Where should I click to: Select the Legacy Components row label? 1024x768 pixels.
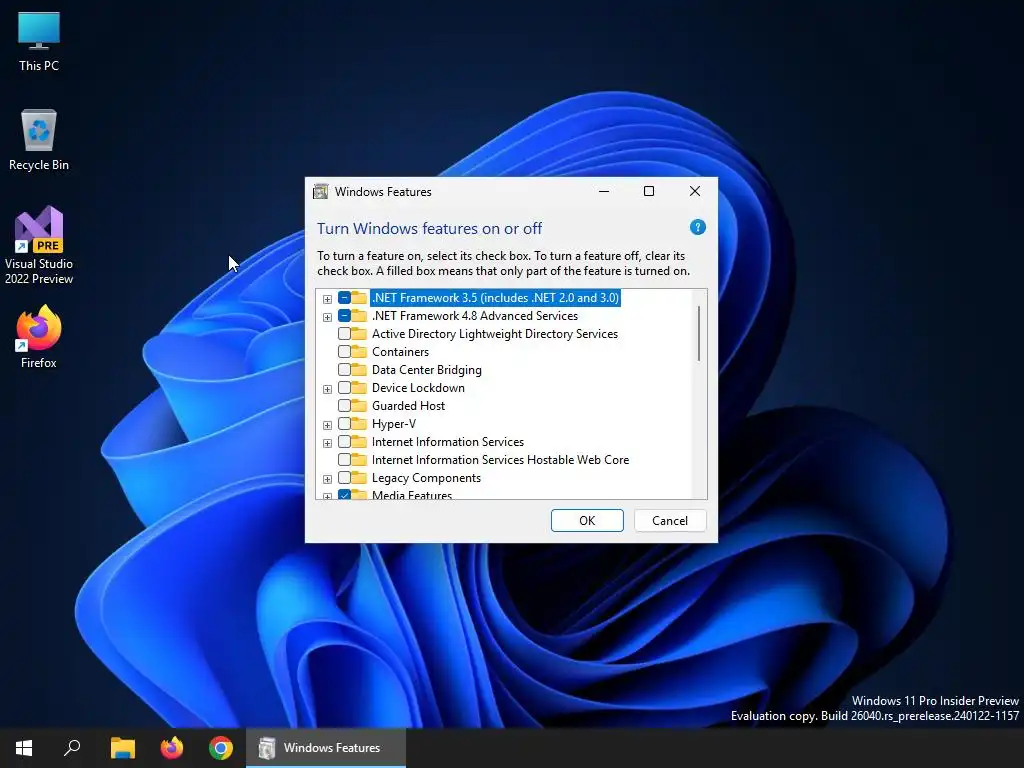tap(426, 478)
